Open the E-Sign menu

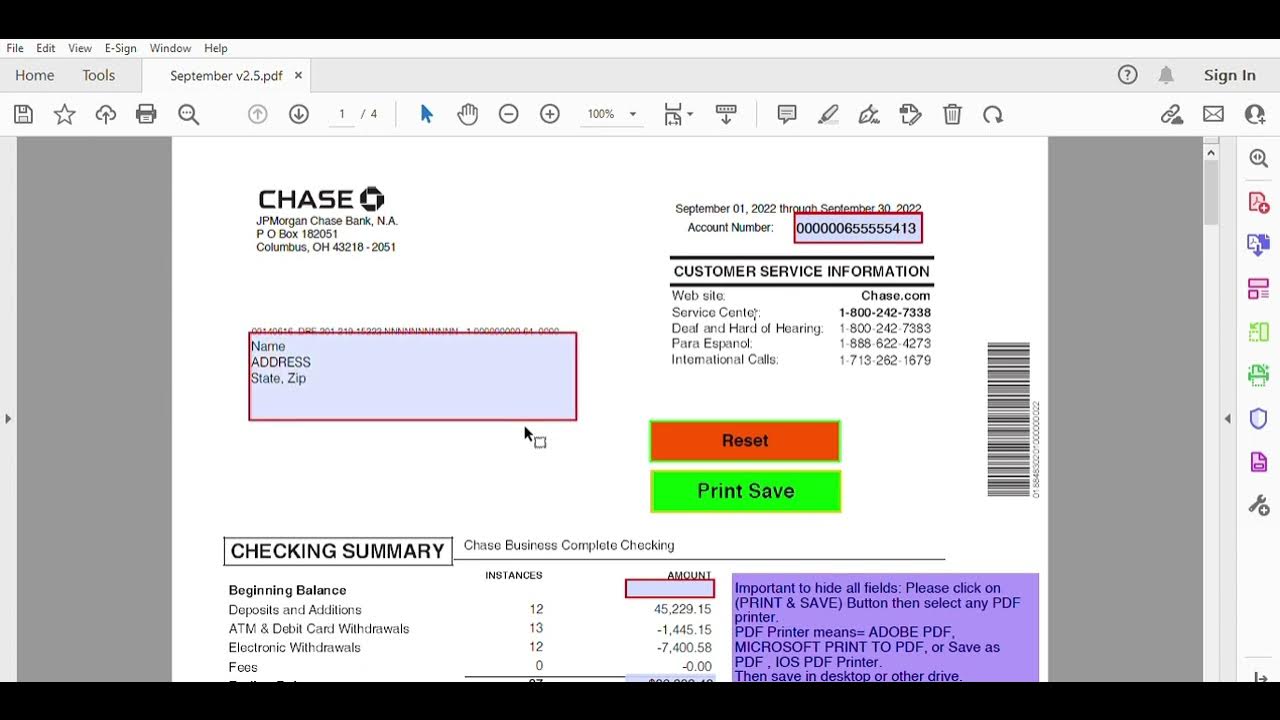pyautogui.click(x=119, y=48)
